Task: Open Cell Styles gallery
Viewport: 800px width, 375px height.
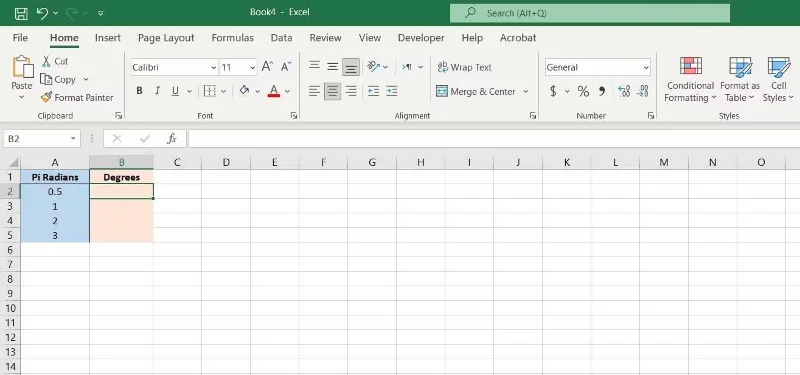Action: (779, 80)
